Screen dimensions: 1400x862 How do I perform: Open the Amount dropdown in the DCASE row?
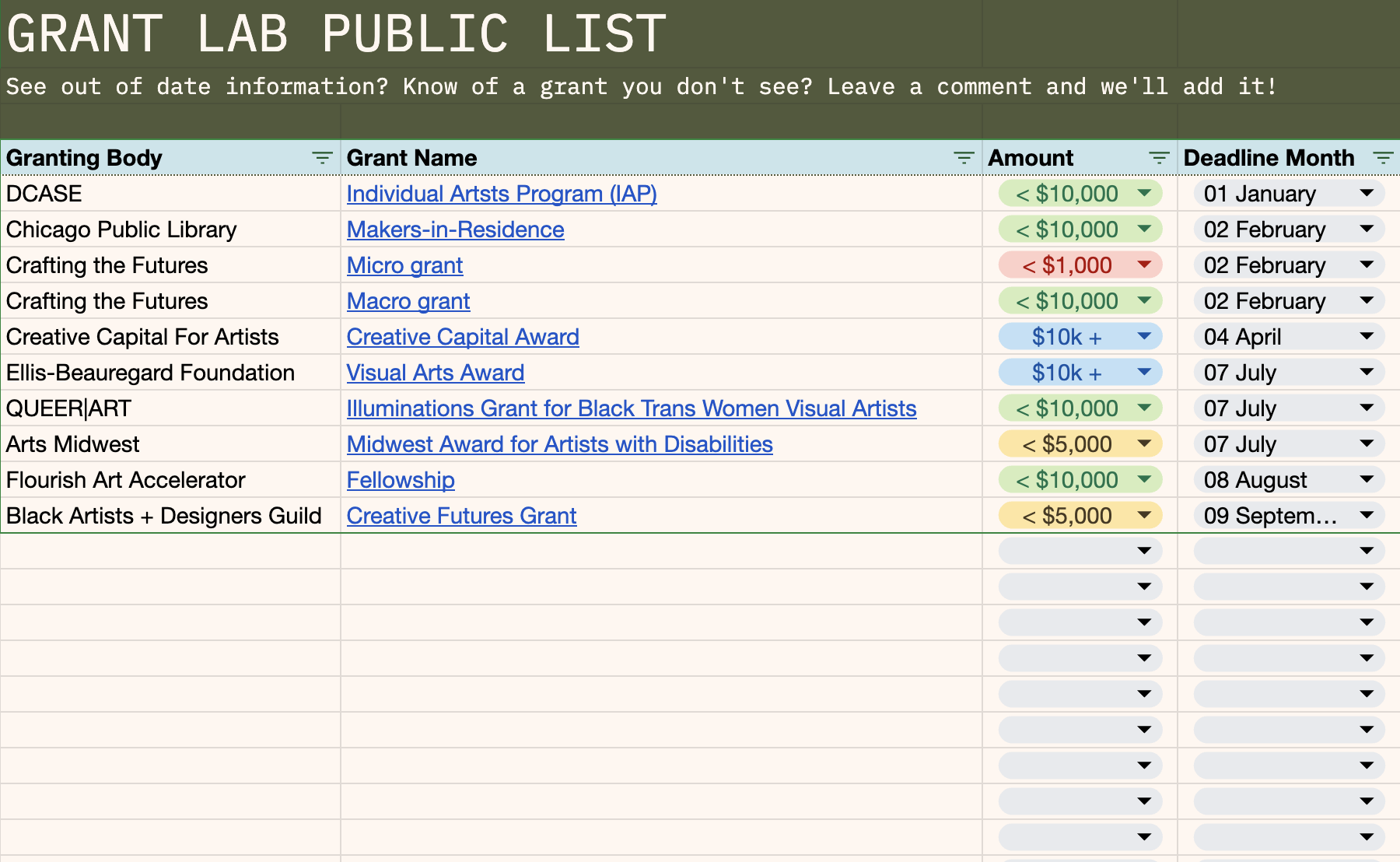click(1143, 194)
